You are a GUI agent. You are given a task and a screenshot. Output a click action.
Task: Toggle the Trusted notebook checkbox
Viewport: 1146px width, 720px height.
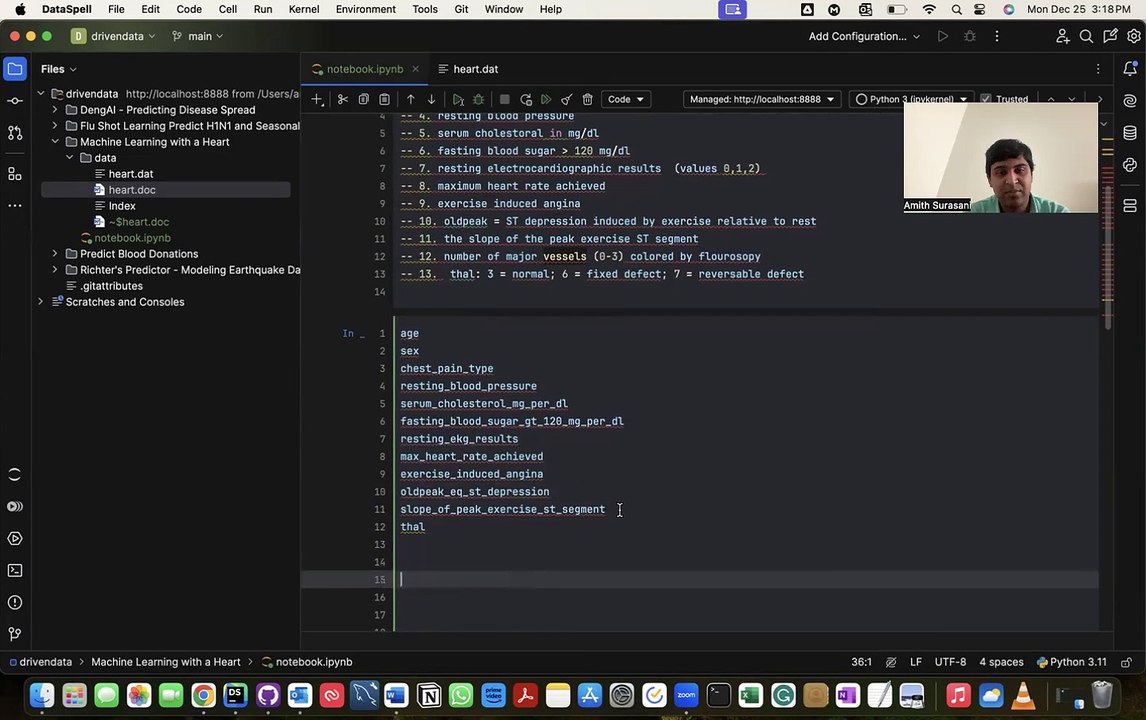[x=986, y=99]
